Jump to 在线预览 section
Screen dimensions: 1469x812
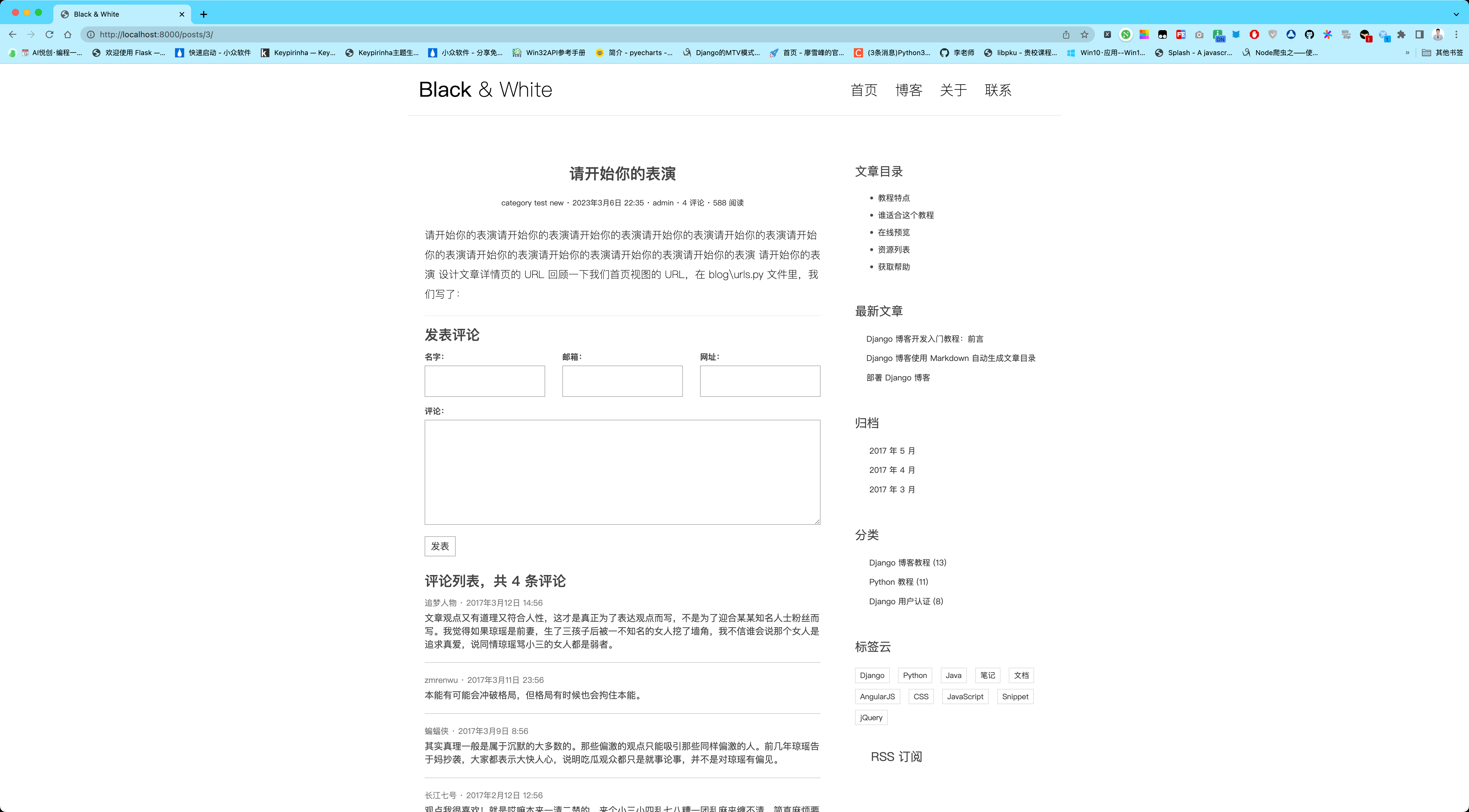coord(894,232)
